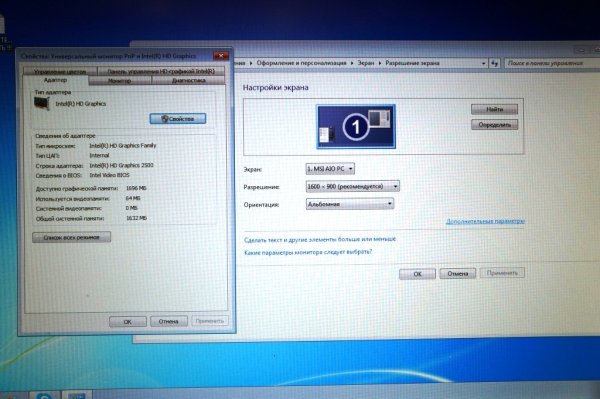Select the monitor 1 preview thumbnail
The height and width of the screenshot is (399, 600).
tap(356, 127)
